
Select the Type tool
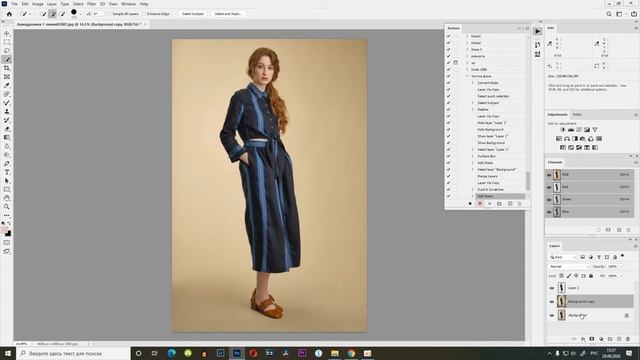tap(7, 172)
